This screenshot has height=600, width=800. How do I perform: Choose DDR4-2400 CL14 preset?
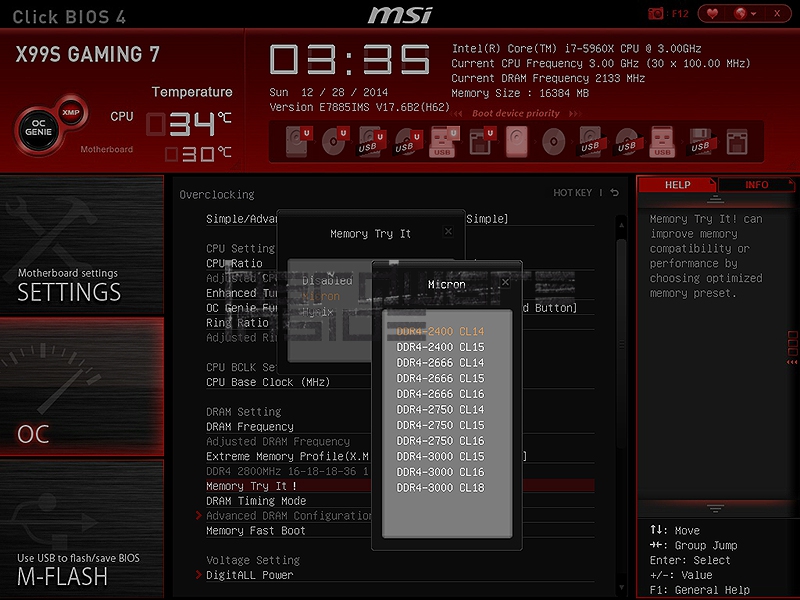click(x=440, y=331)
